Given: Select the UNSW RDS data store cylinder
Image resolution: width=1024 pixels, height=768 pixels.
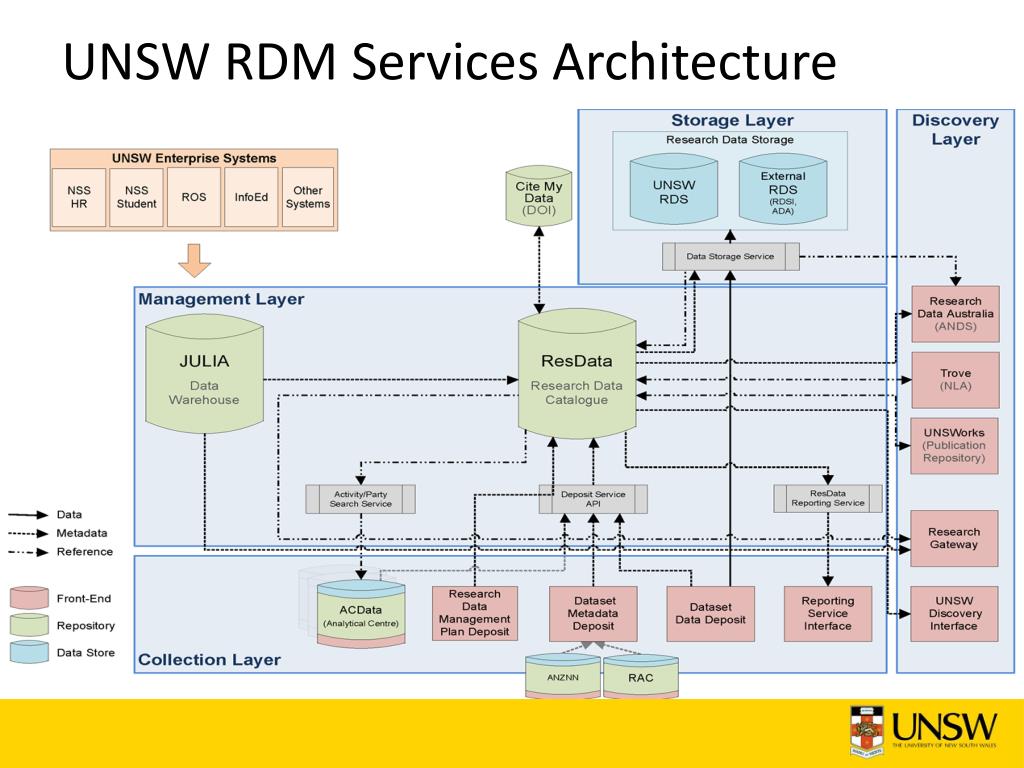Looking at the screenshot, I should point(673,189).
